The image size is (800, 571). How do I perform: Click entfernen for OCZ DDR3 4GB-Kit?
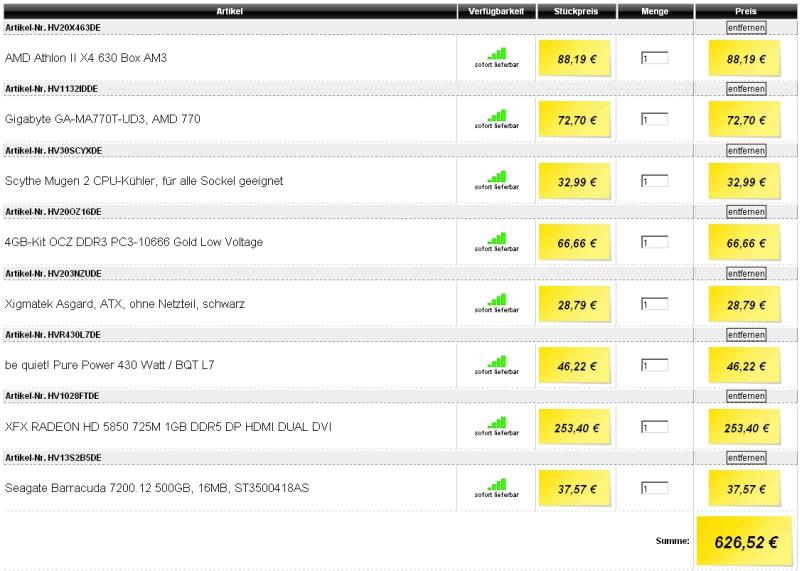pos(746,212)
